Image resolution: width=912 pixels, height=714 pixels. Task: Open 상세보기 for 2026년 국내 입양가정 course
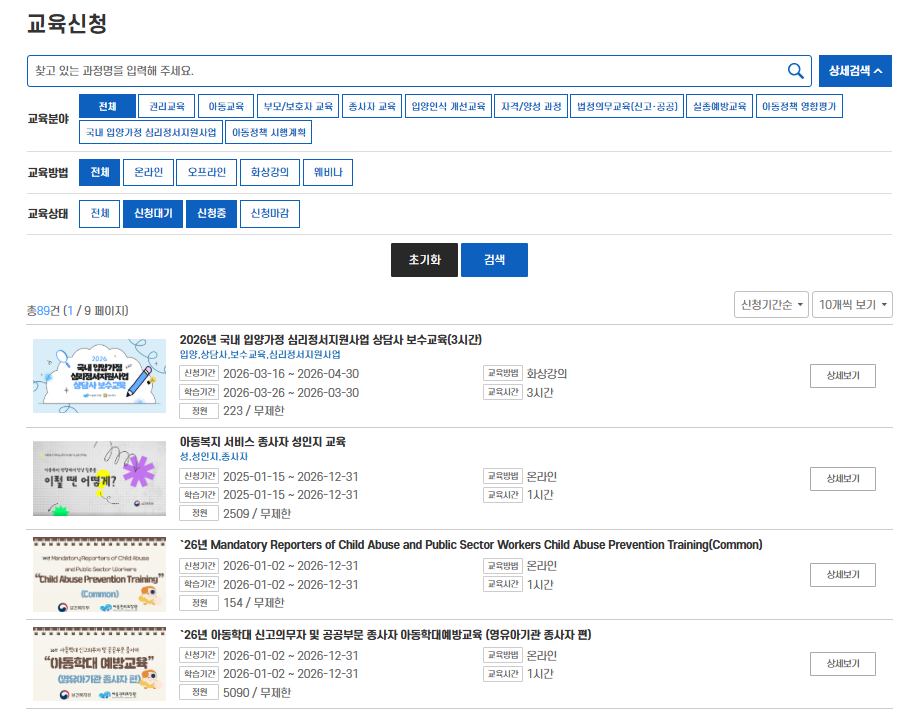[843, 376]
